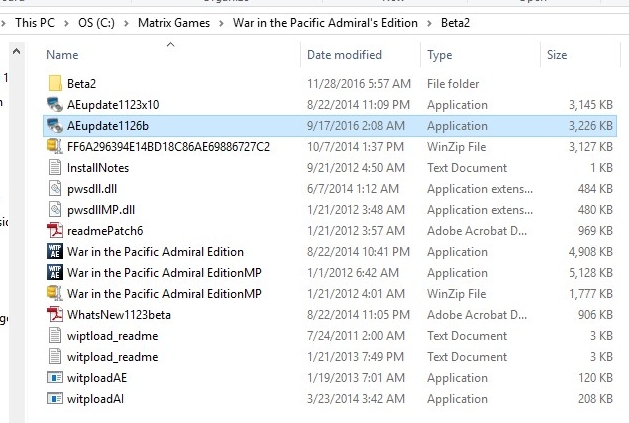Screen dimensions: 629x423
Task: Navigate to This PC in breadcrumb
Action: coord(35,23)
